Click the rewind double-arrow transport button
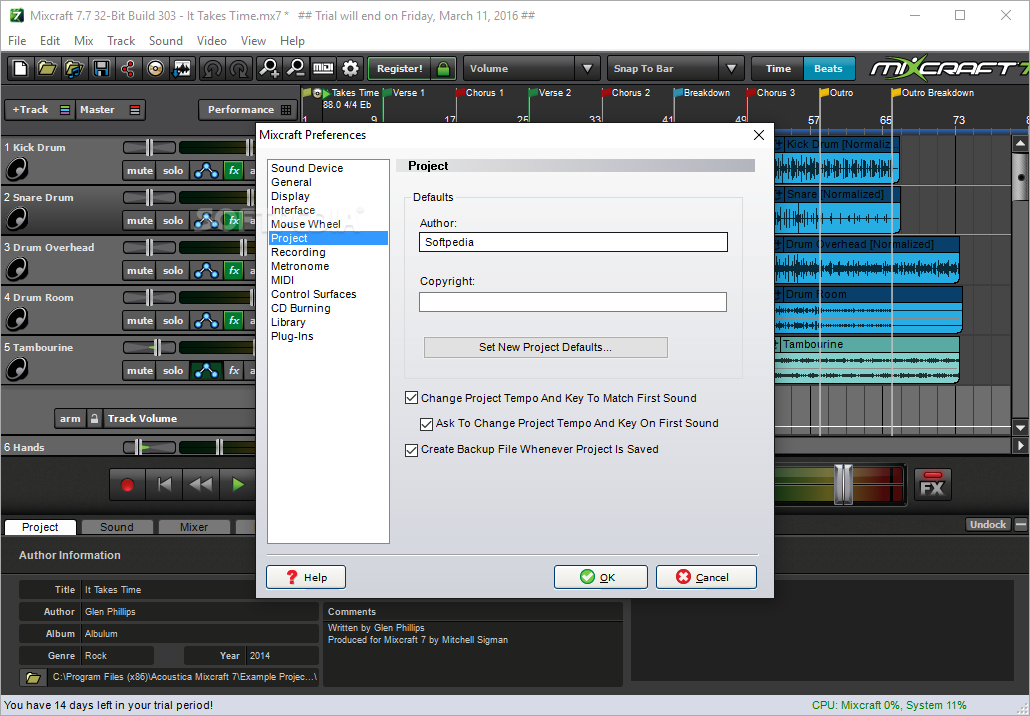 pos(201,485)
